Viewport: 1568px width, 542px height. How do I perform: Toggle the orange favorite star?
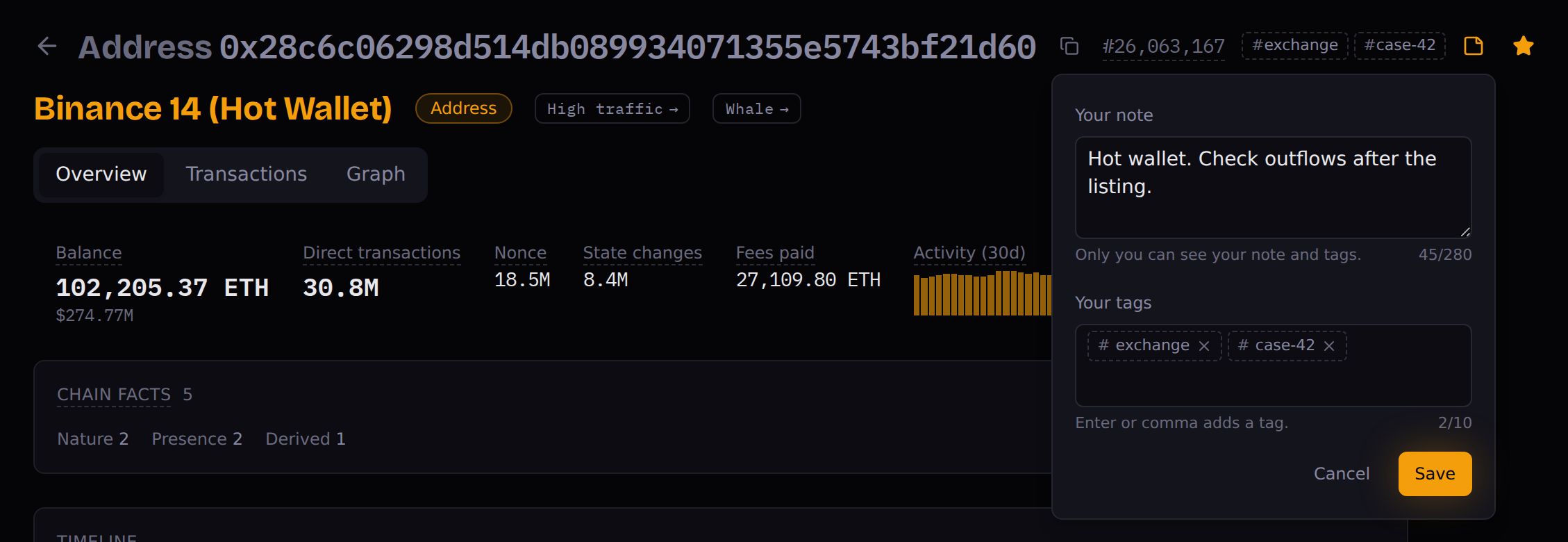pyautogui.click(x=1524, y=47)
